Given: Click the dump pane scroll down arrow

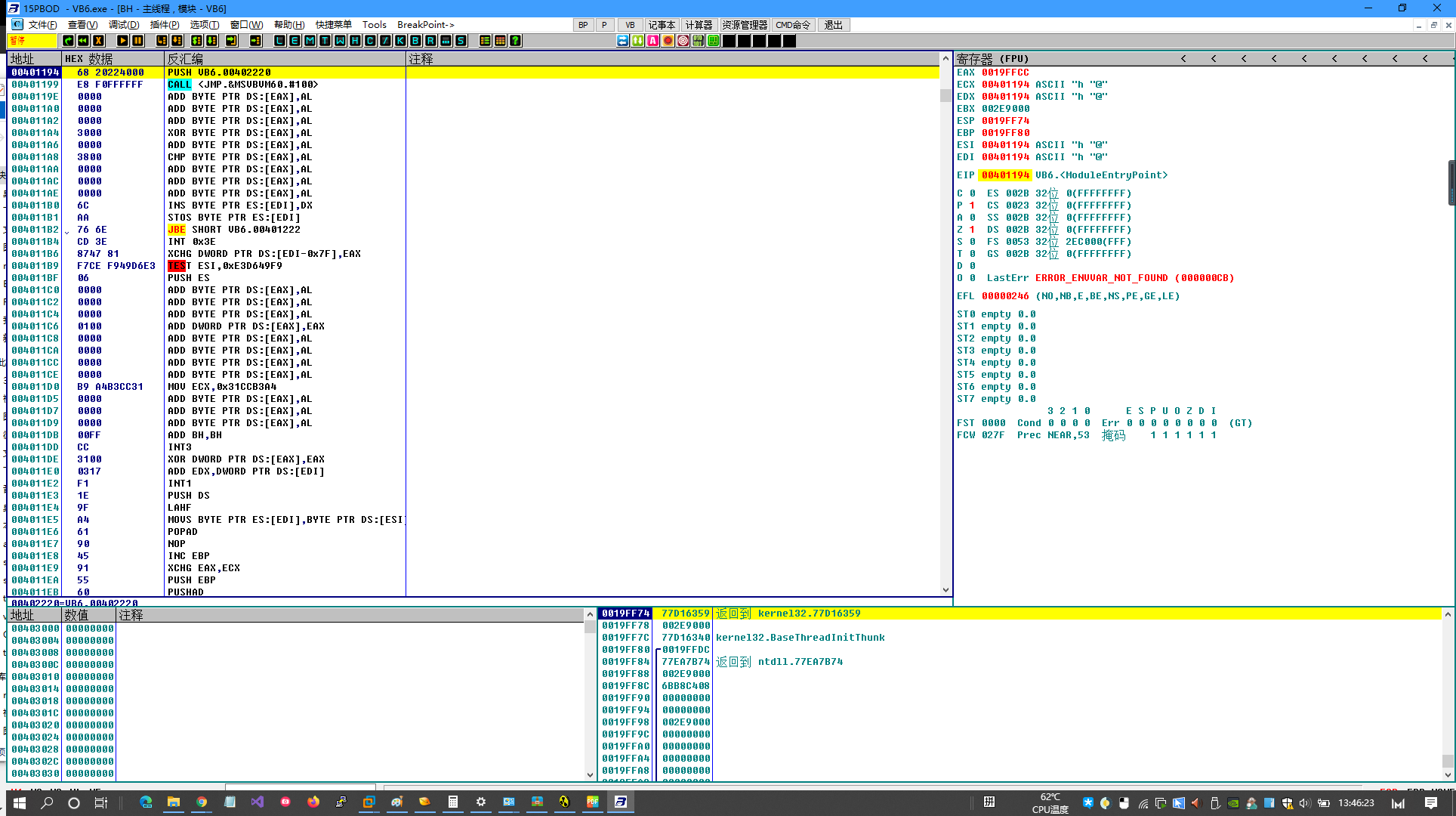Looking at the screenshot, I should pos(591,774).
